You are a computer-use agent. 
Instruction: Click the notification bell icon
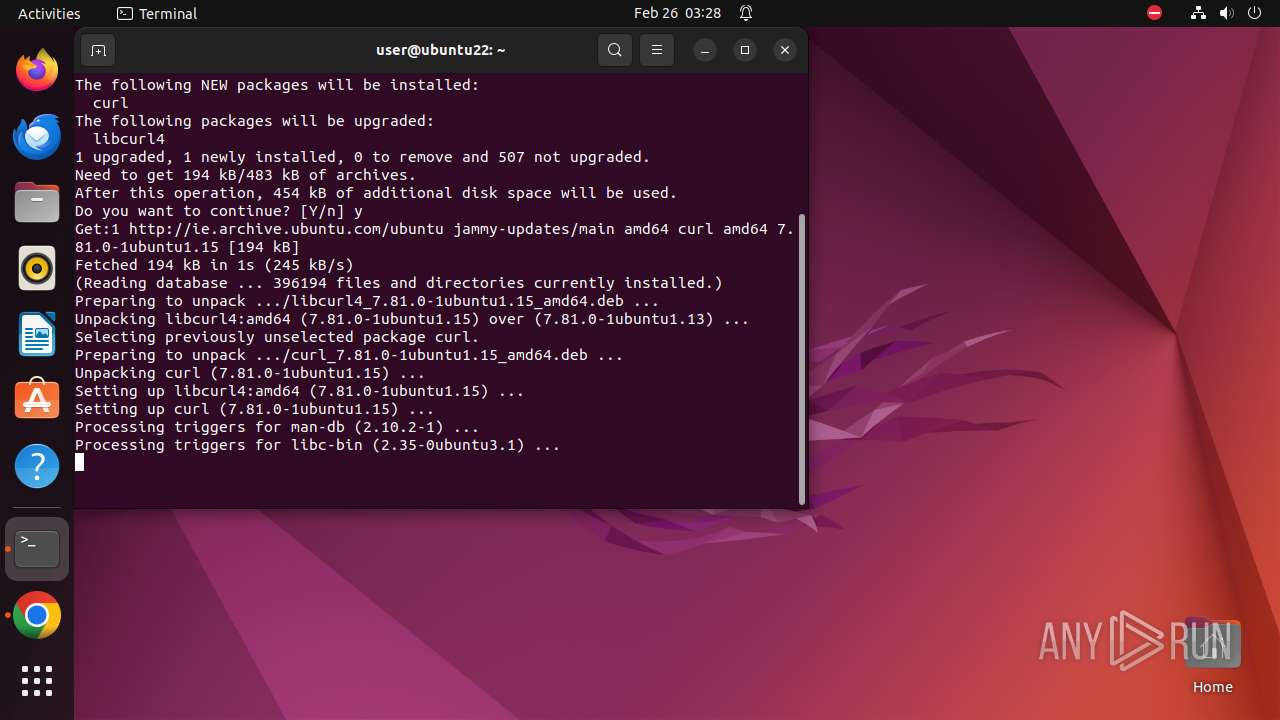(x=746, y=13)
